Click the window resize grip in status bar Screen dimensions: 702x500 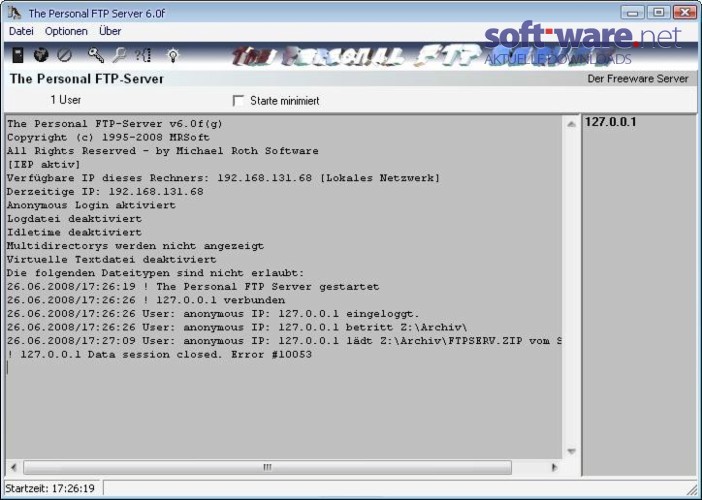coord(692,489)
